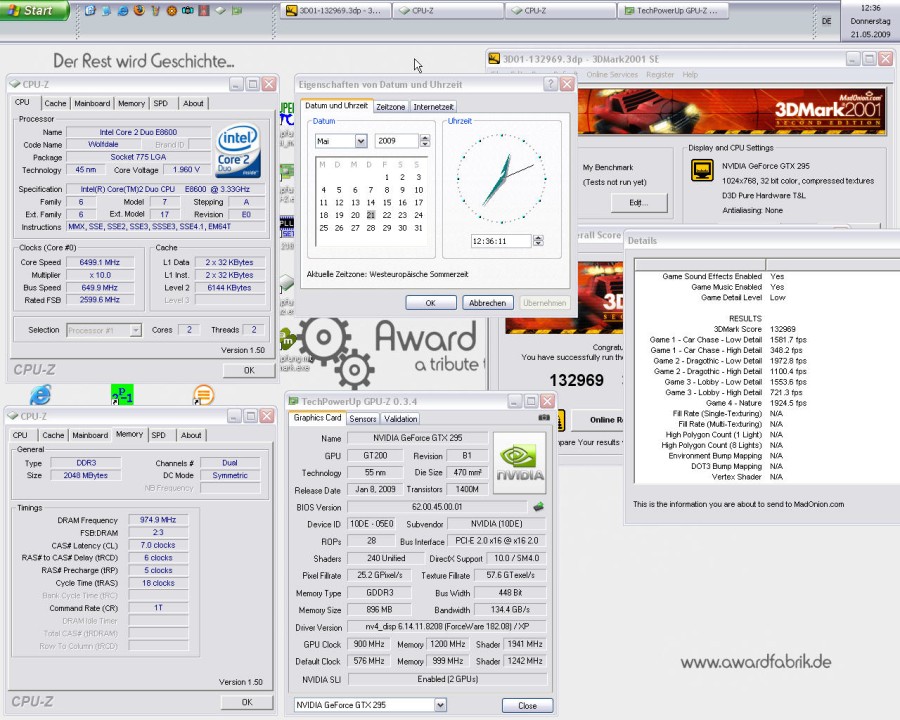Image resolution: width=900 pixels, height=720 pixels.
Task: Click the NVIDIA logo in GPU-Z
Action: pos(519,463)
